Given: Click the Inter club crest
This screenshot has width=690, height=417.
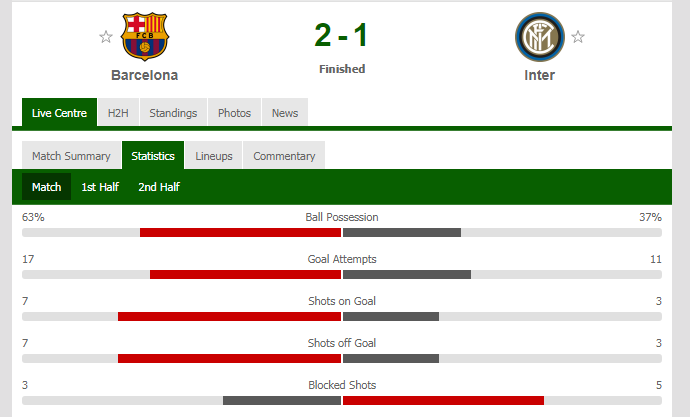Looking at the screenshot, I should click(539, 37).
